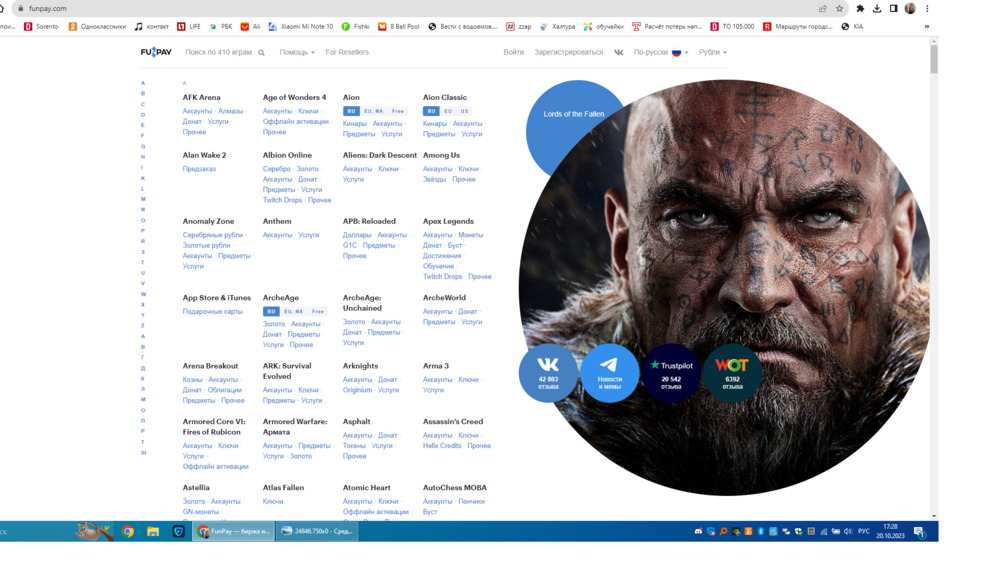Show hidden bookmarks with chevron
The image size is (1000, 562).
(927, 27)
